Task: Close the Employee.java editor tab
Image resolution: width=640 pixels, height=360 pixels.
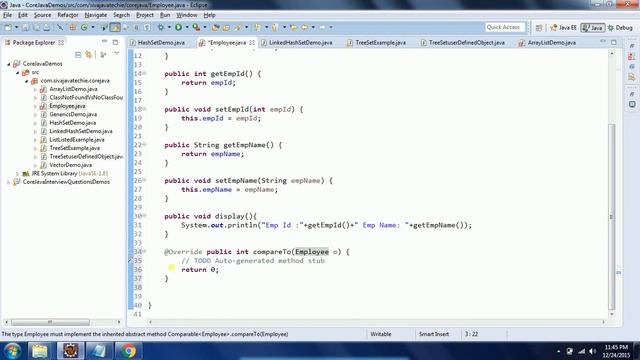Action: pos(252,42)
